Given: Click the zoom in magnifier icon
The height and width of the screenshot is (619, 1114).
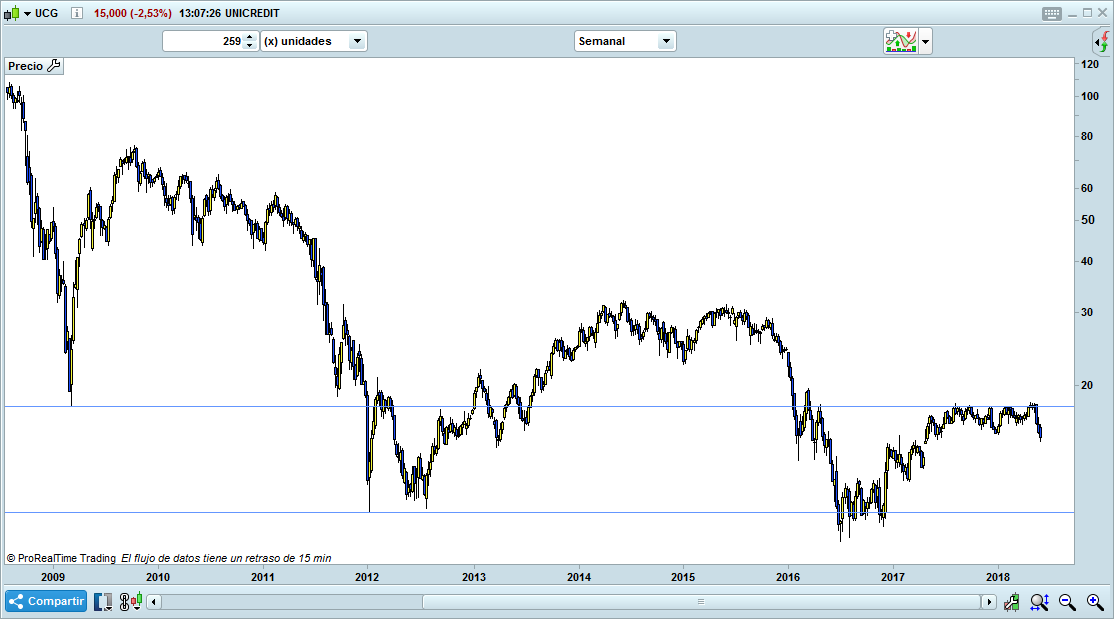Looking at the screenshot, I should tap(1094, 602).
